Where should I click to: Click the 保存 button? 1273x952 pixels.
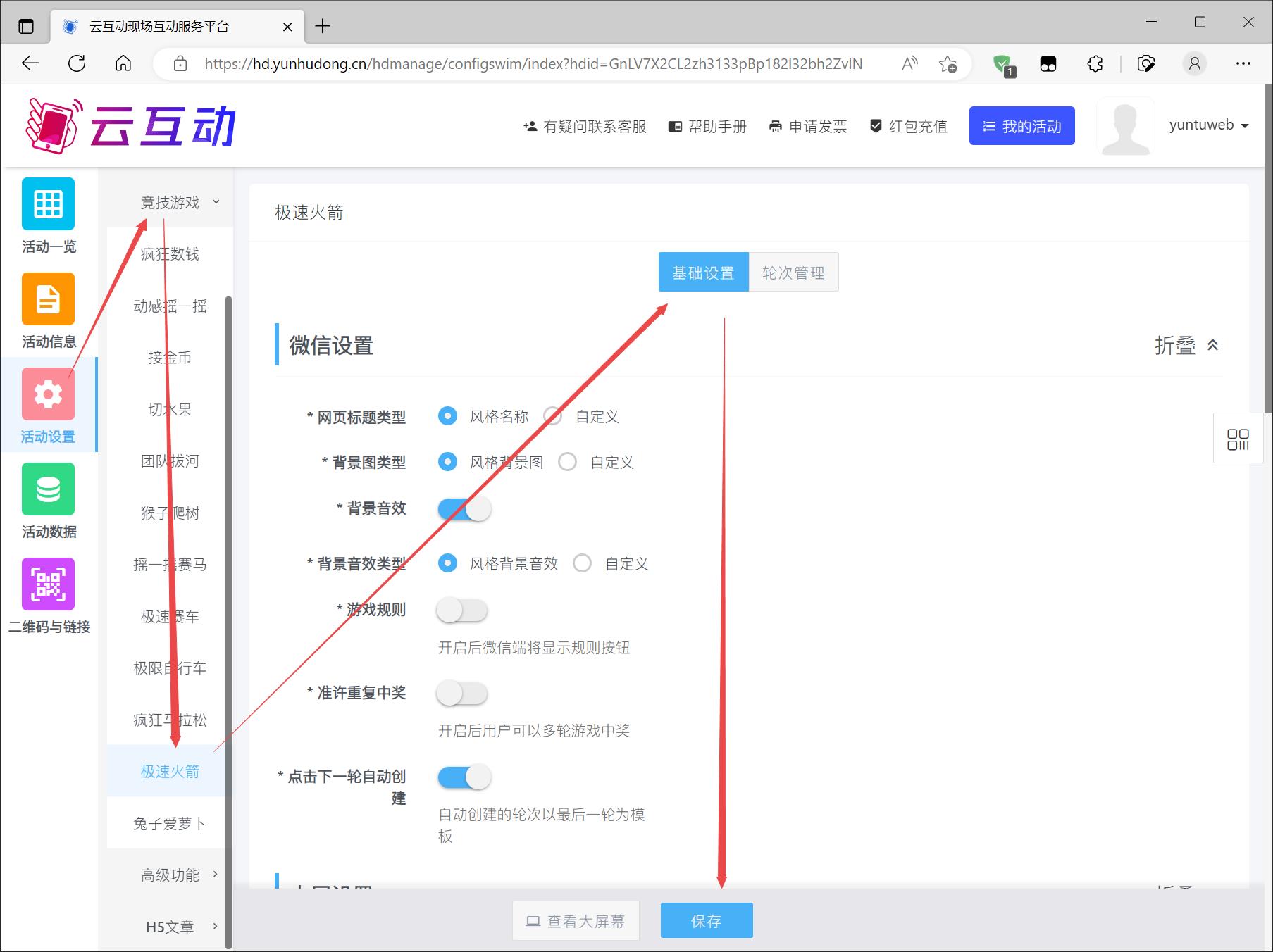click(707, 920)
